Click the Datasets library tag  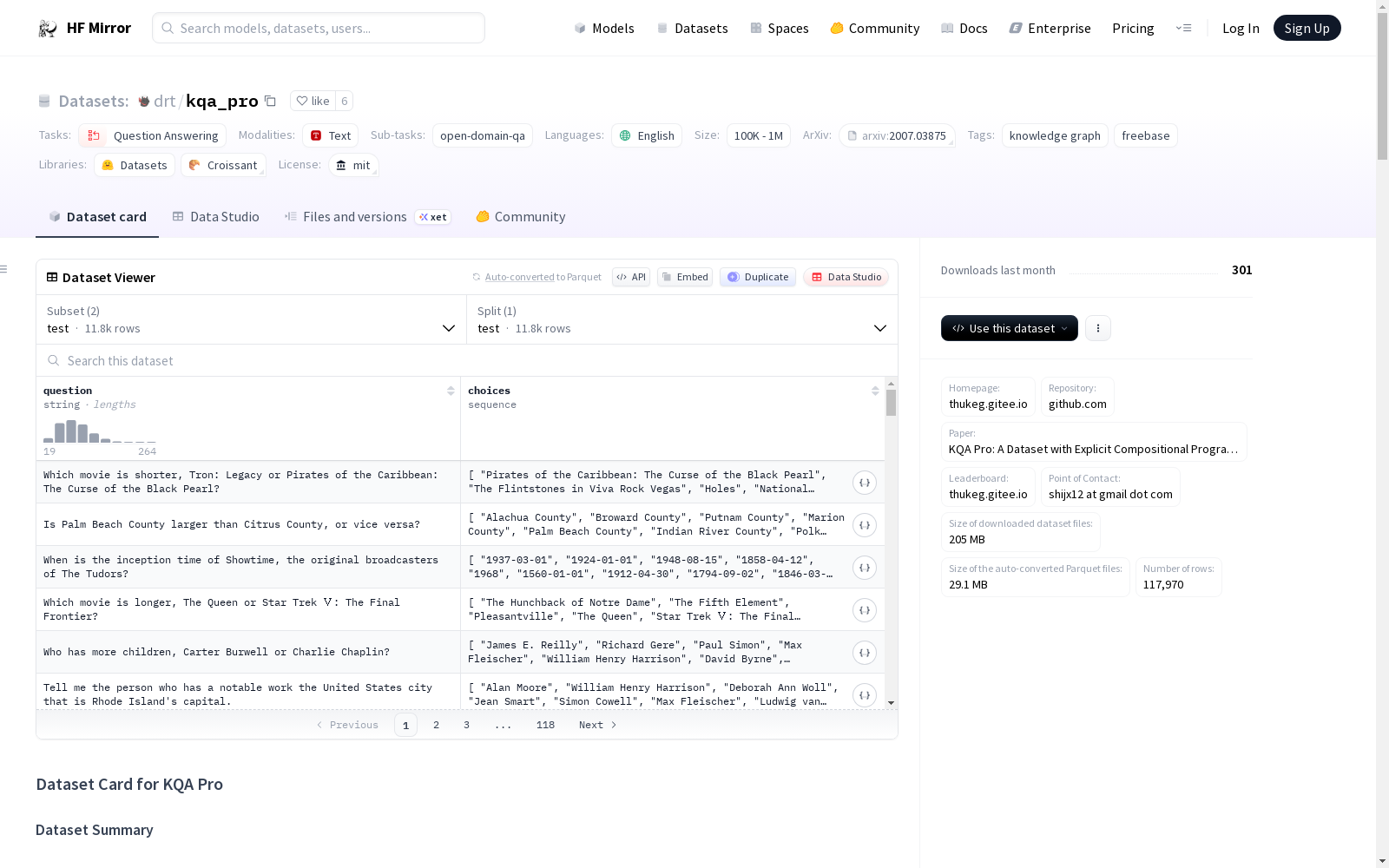(x=135, y=165)
